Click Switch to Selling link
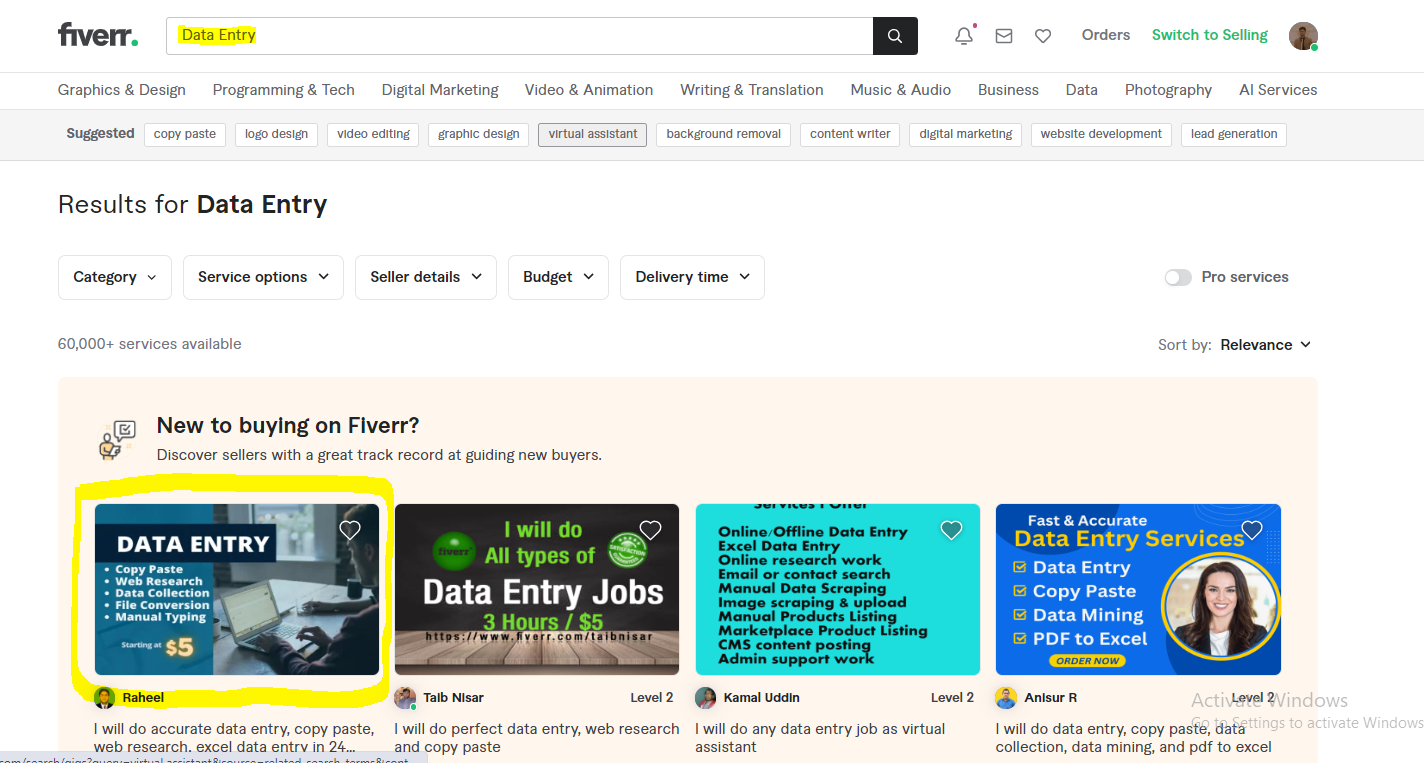The width and height of the screenshot is (1424, 763). pyautogui.click(x=1210, y=35)
